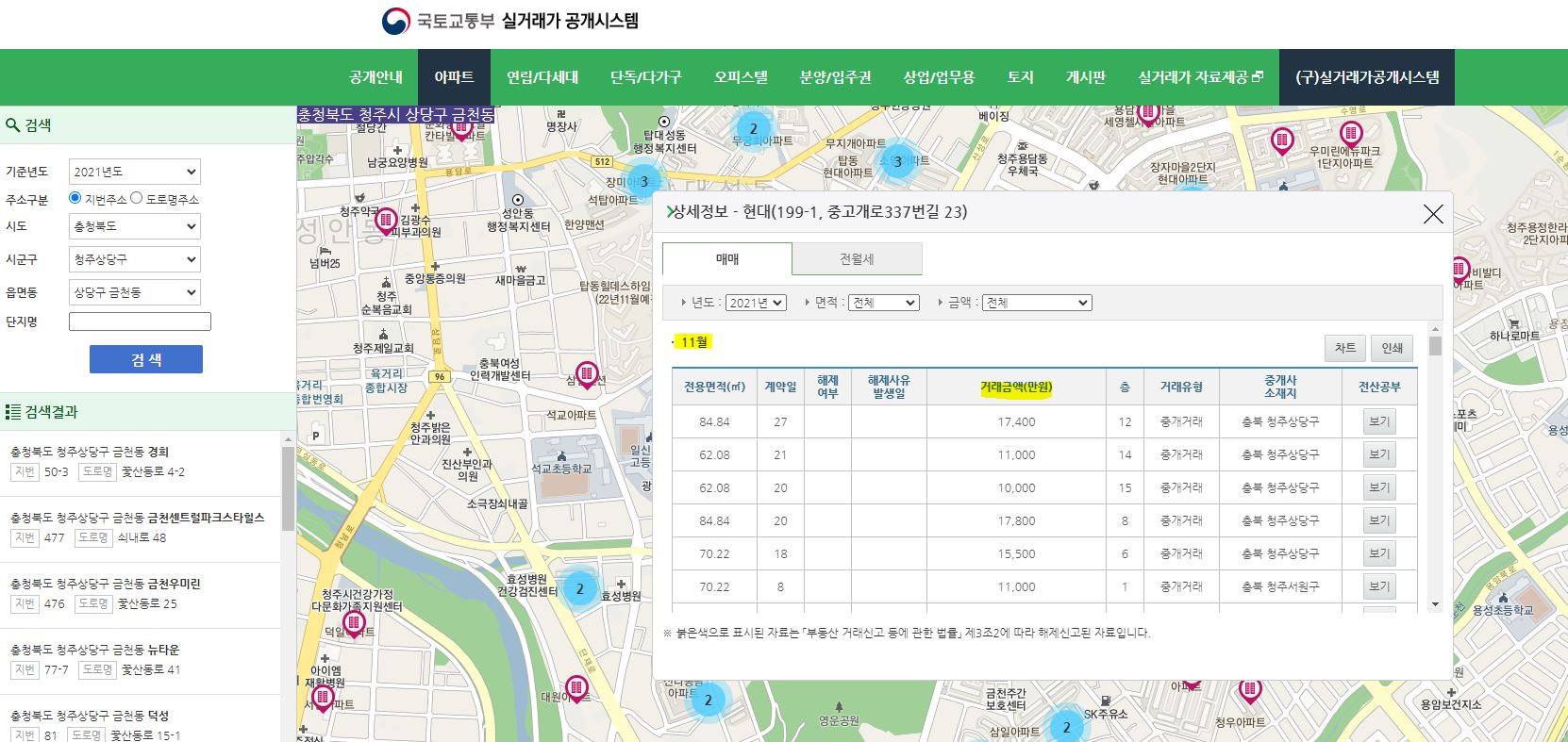Close the 상세정보 popup with X

tap(1433, 214)
